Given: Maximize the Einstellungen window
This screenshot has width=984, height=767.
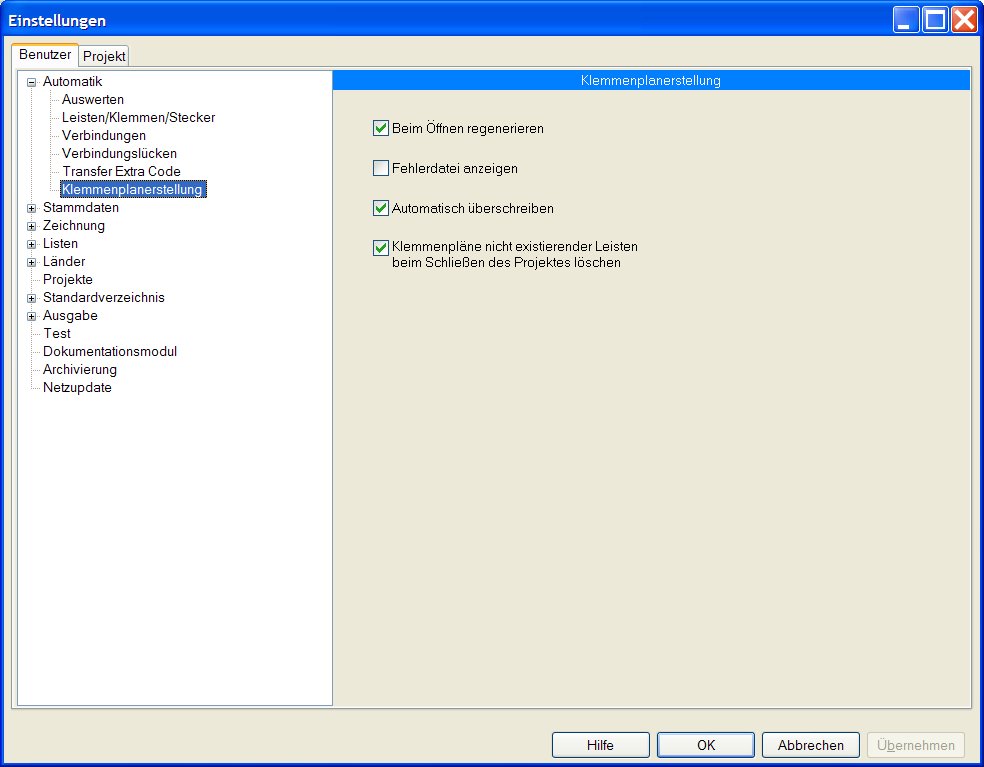Looking at the screenshot, I should click(x=935, y=19).
